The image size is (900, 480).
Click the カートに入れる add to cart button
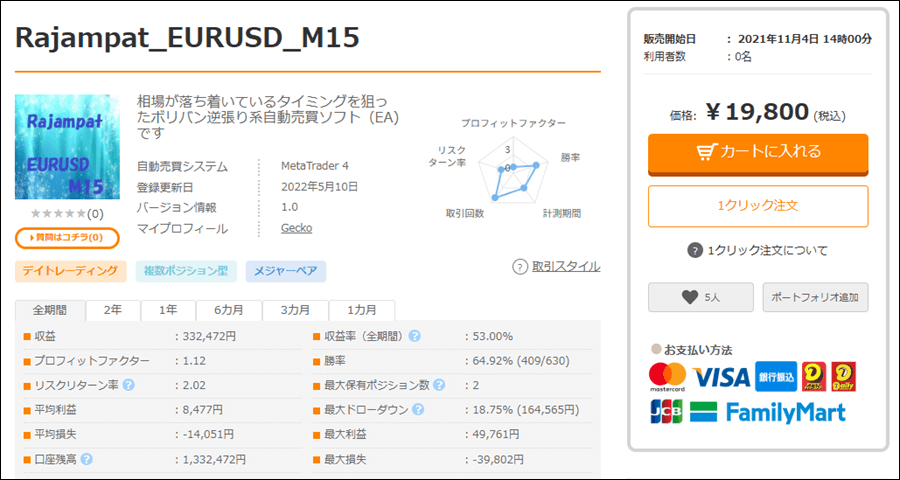pos(758,153)
